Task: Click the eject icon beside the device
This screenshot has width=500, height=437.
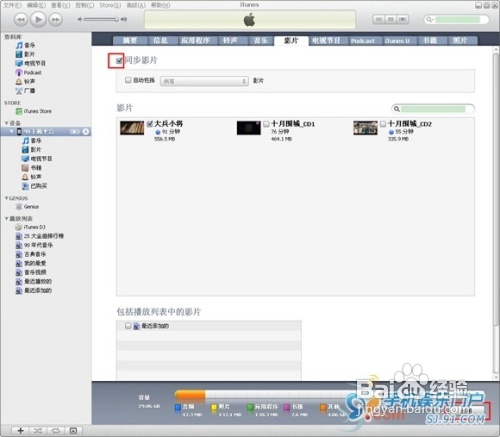Action: (x=86, y=132)
